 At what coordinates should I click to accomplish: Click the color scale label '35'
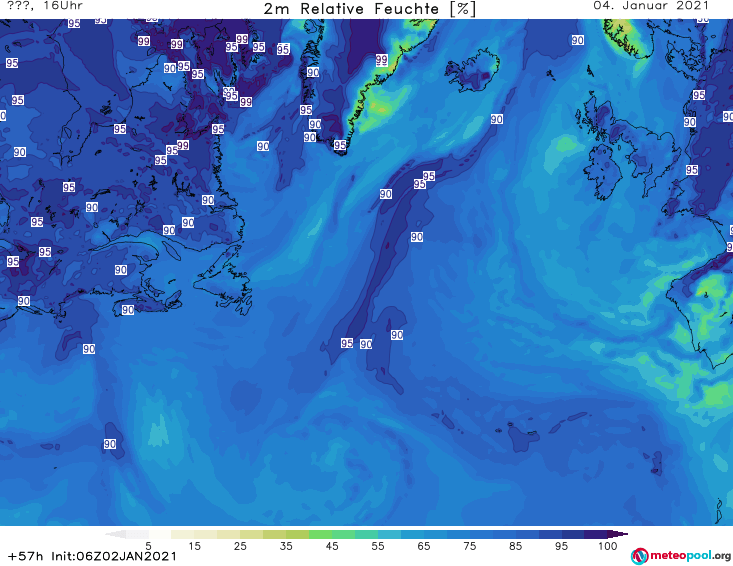(x=286, y=546)
